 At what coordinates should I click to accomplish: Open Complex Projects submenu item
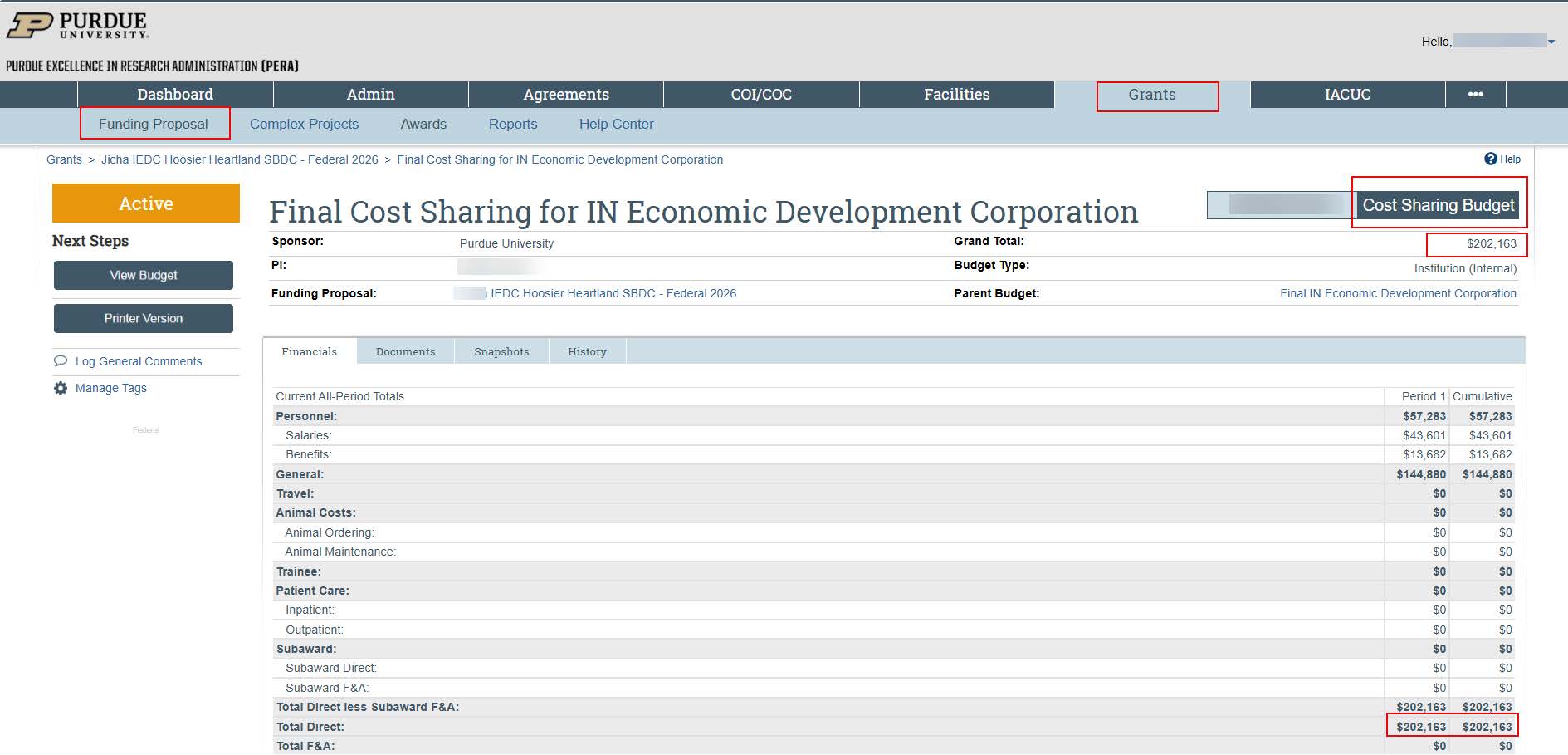click(305, 124)
